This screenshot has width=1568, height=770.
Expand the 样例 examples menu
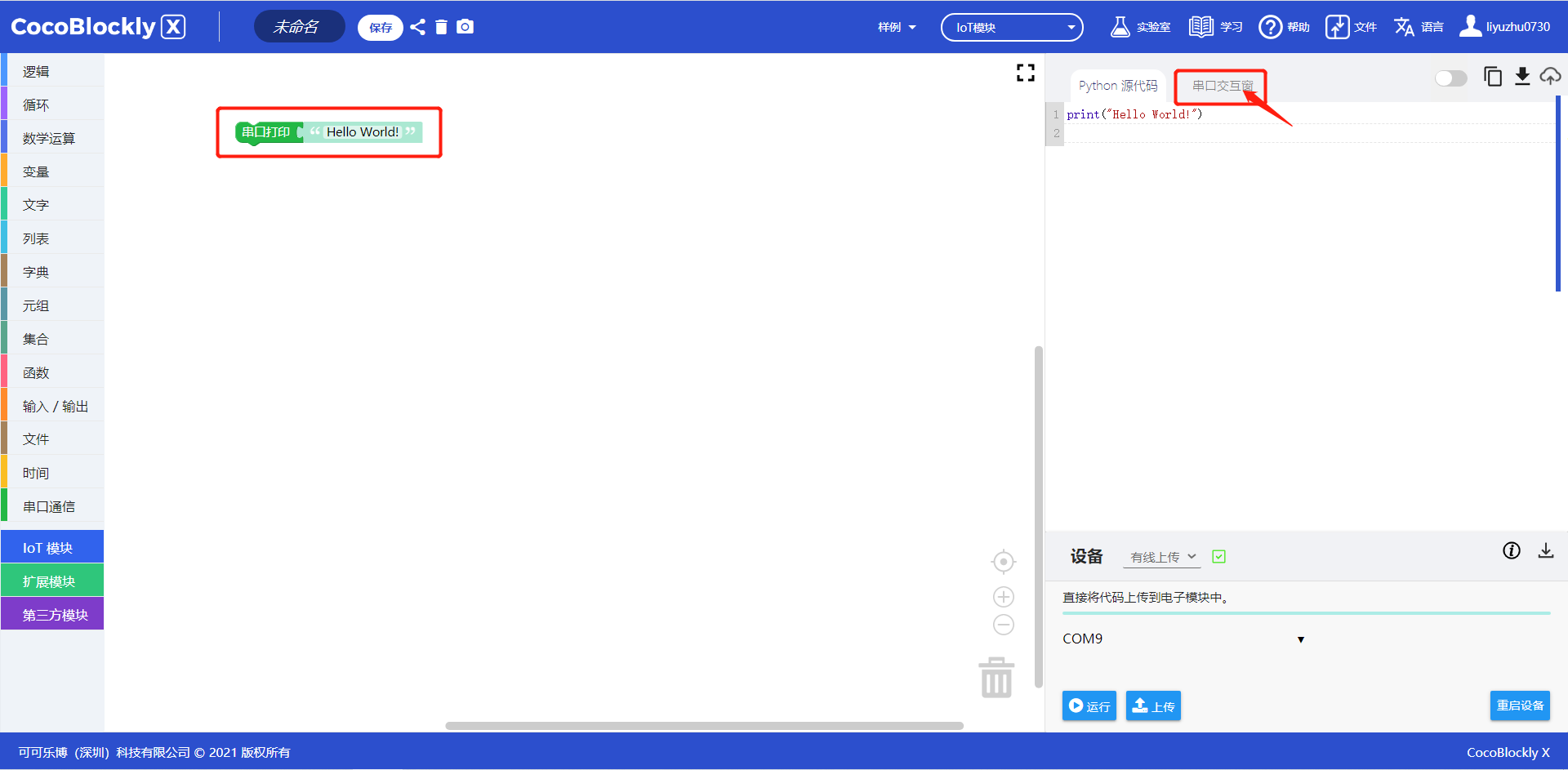pyautogui.click(x=896, y=28)
